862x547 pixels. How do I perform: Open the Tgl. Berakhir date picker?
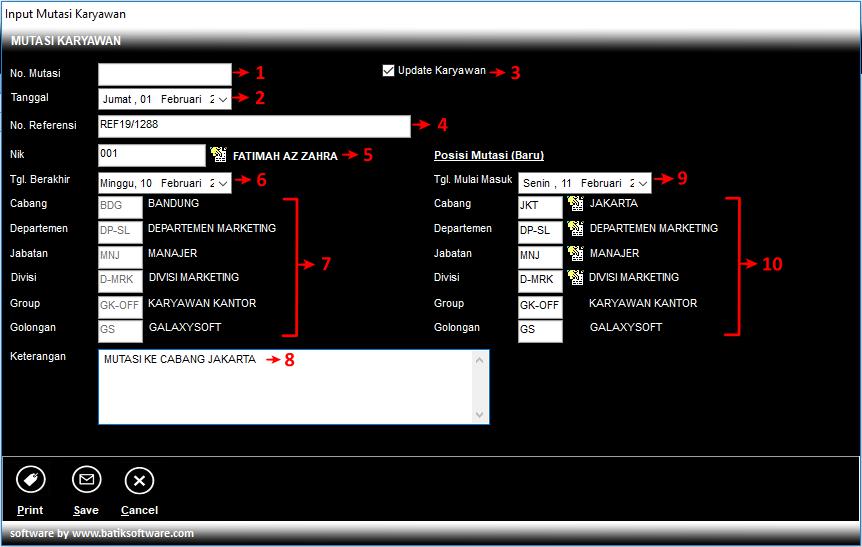click(x=223, y=183)
